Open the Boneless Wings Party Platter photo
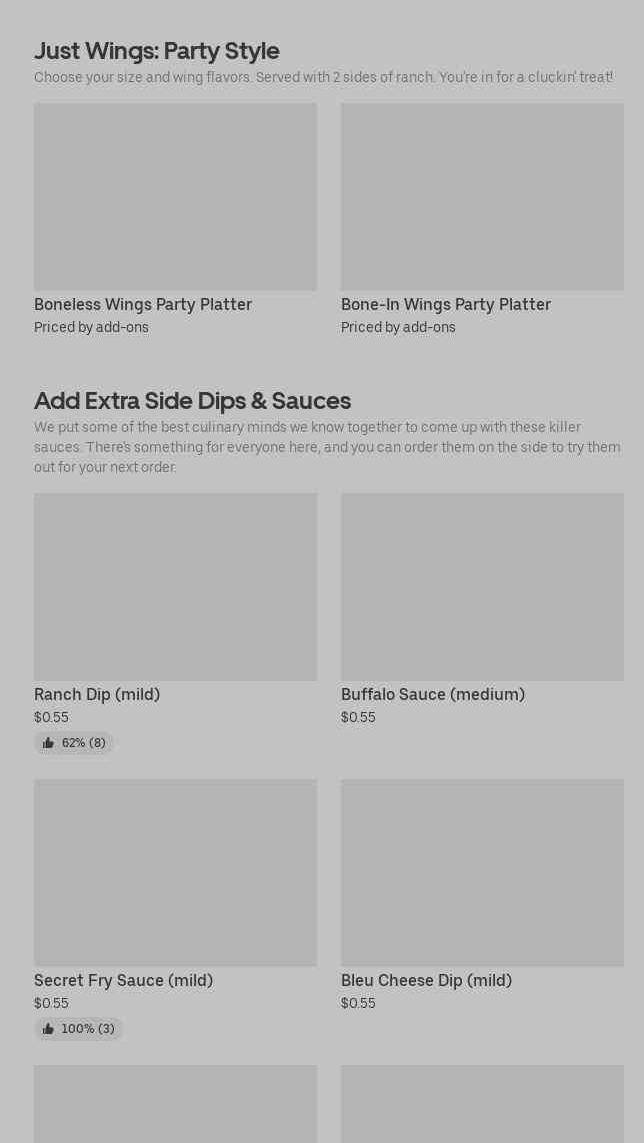Image resolution: width=644 pixels, height=1143 pixels. tap(175, 197)
